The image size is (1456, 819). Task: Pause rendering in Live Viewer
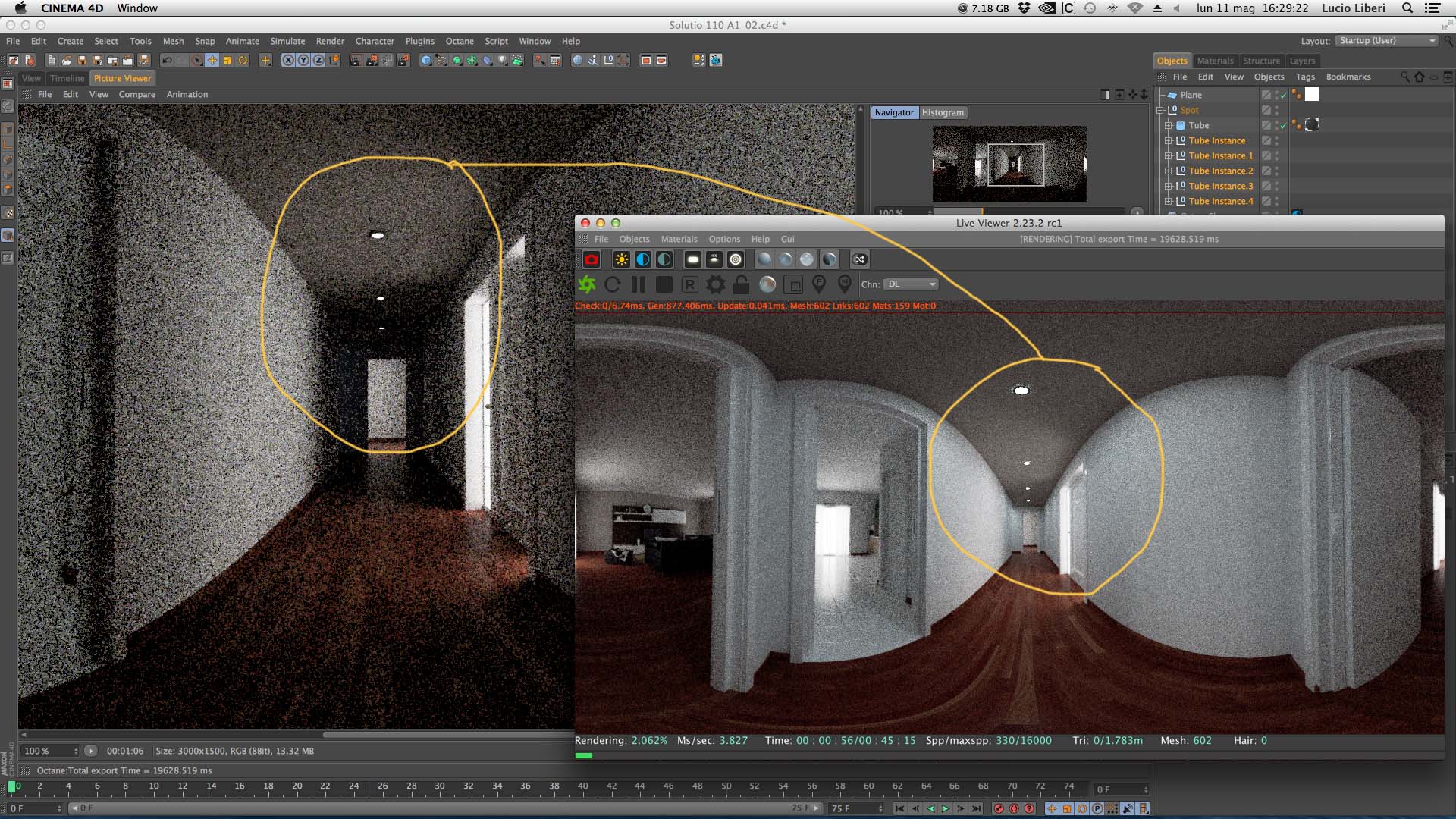[639, 284]
